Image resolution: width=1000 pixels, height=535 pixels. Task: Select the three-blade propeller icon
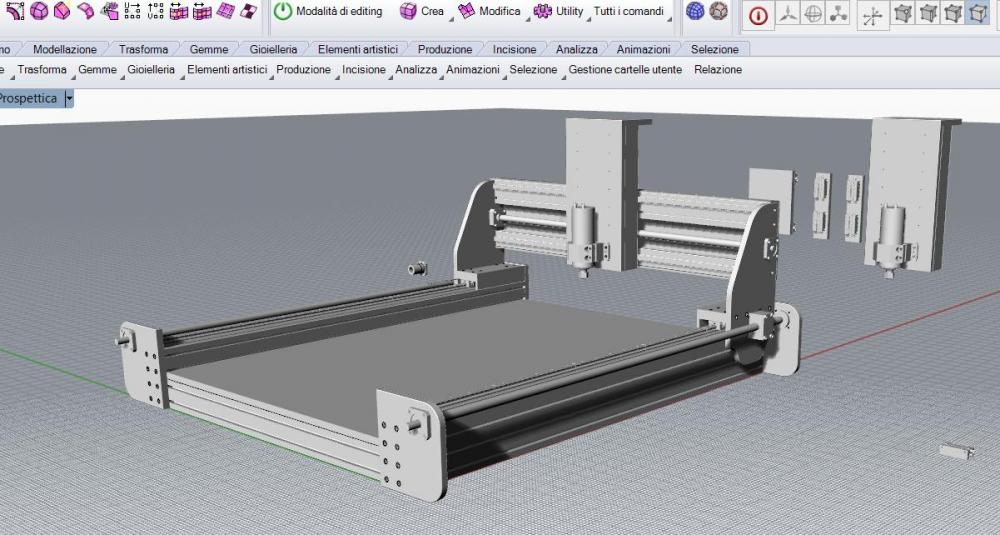[788, 15]
